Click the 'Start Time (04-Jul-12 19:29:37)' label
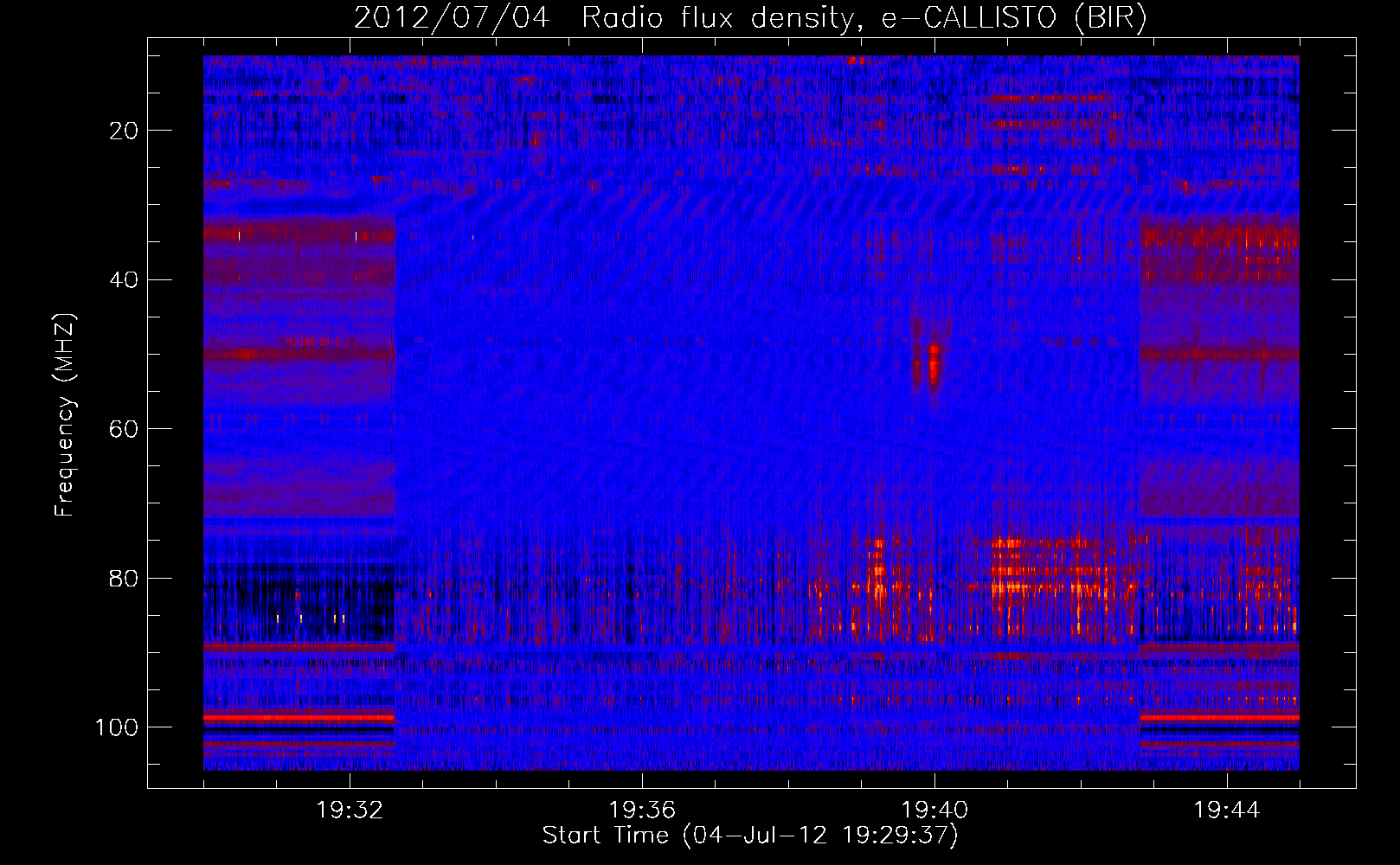Image resolution: width=1400 pixels, height=865 pixels. coord(750,836)
